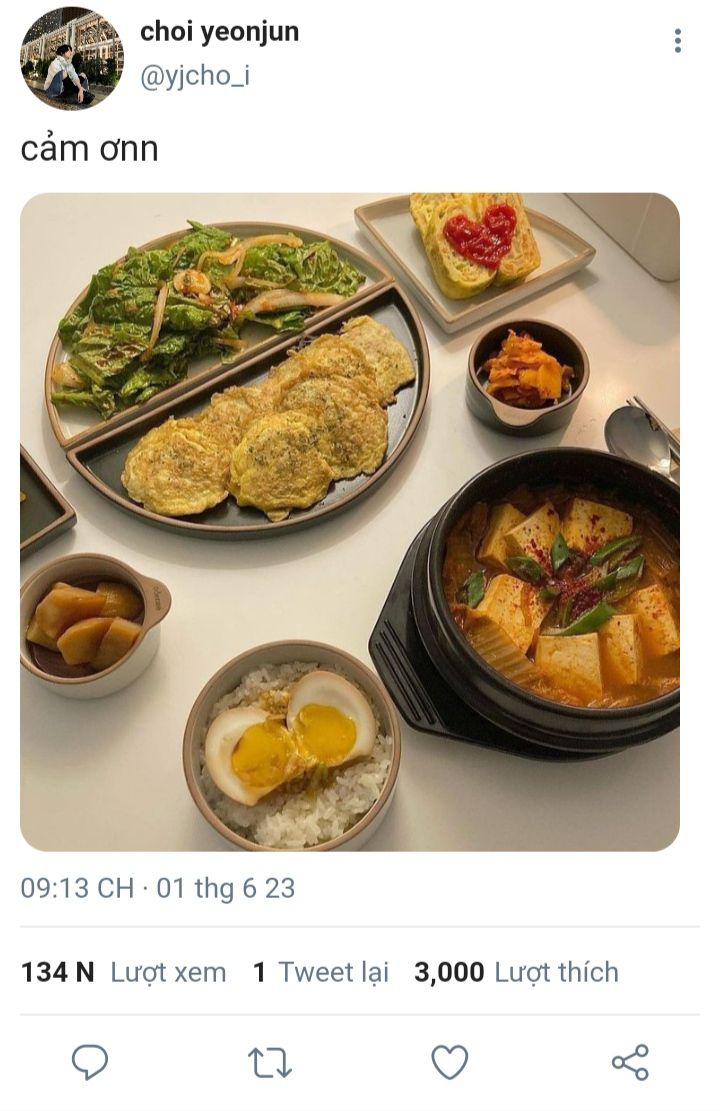Open the share icon options
Screen dimensions: 720x1111
pos(630,1061)
